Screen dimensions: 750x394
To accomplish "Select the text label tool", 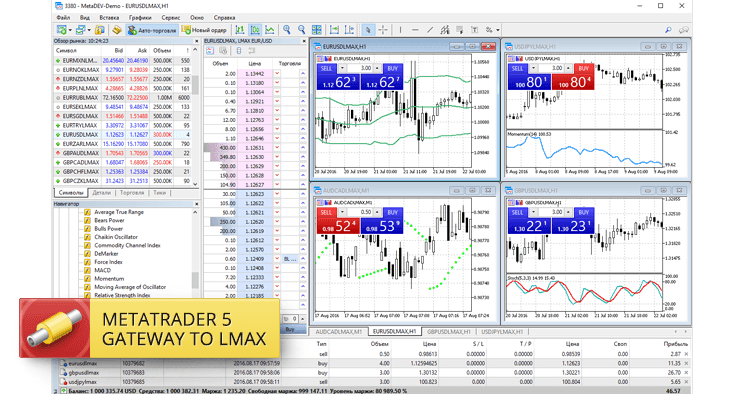I will [474, 30].
